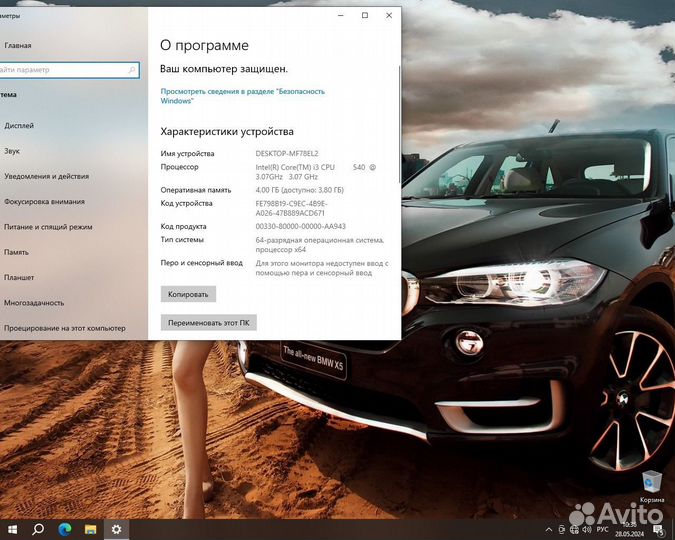Click the settings window vertical scrollbar
The image size is (675, 540).
tap(399, 125)
